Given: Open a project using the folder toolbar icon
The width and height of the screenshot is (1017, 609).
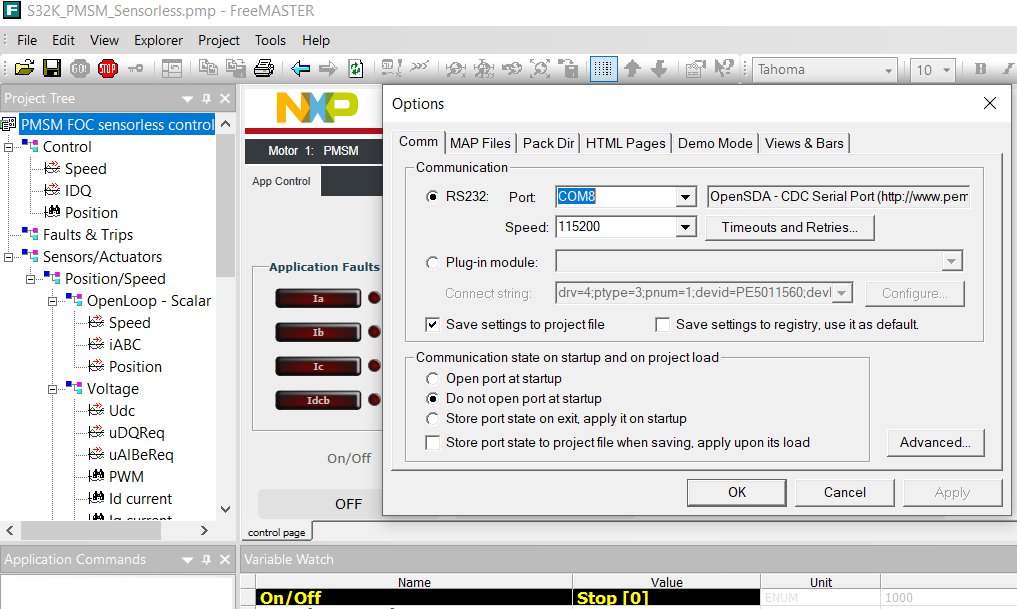Looking at the screenshot, I should click(25, 69).
